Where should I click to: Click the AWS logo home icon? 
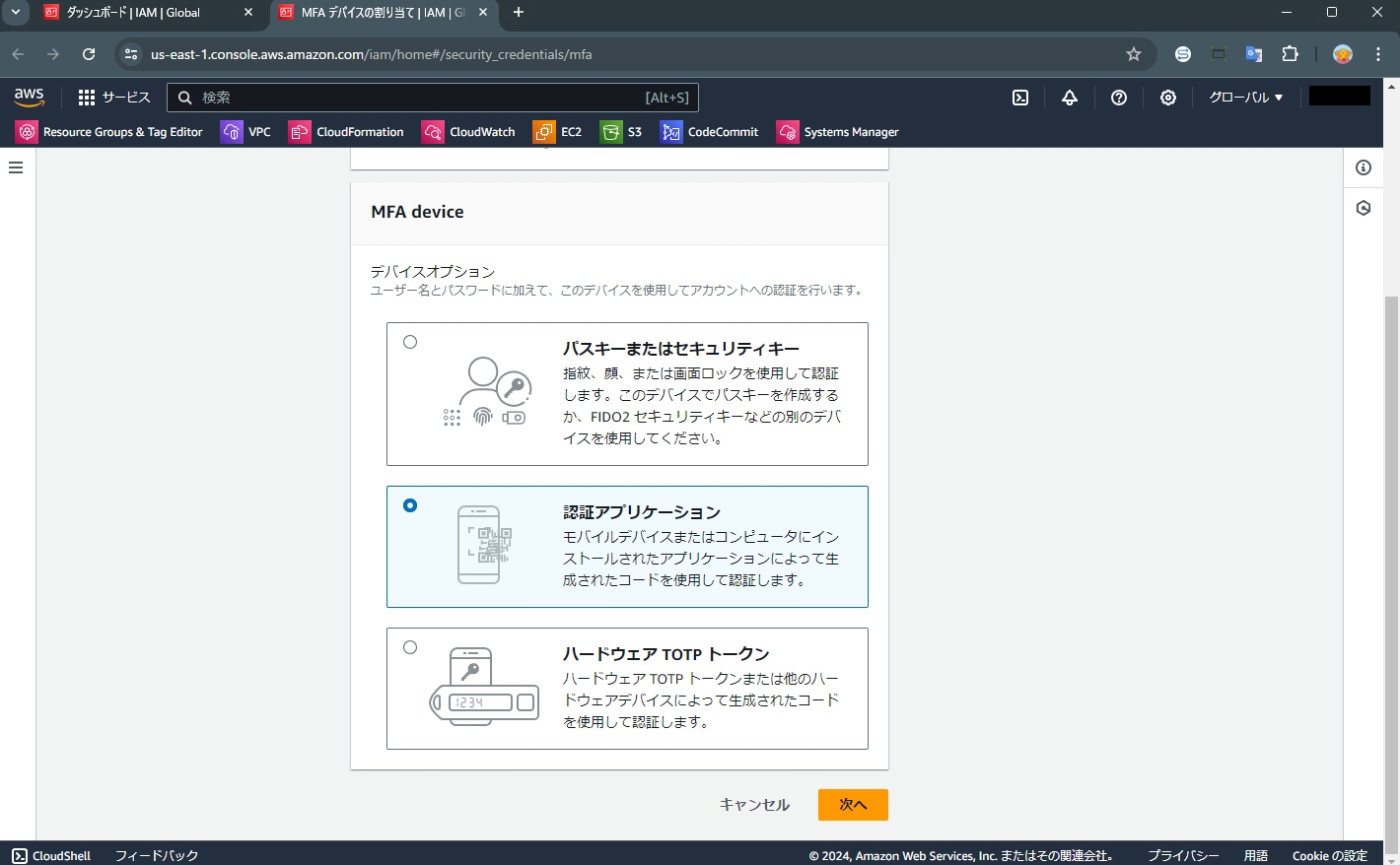[x=29, y=97]
